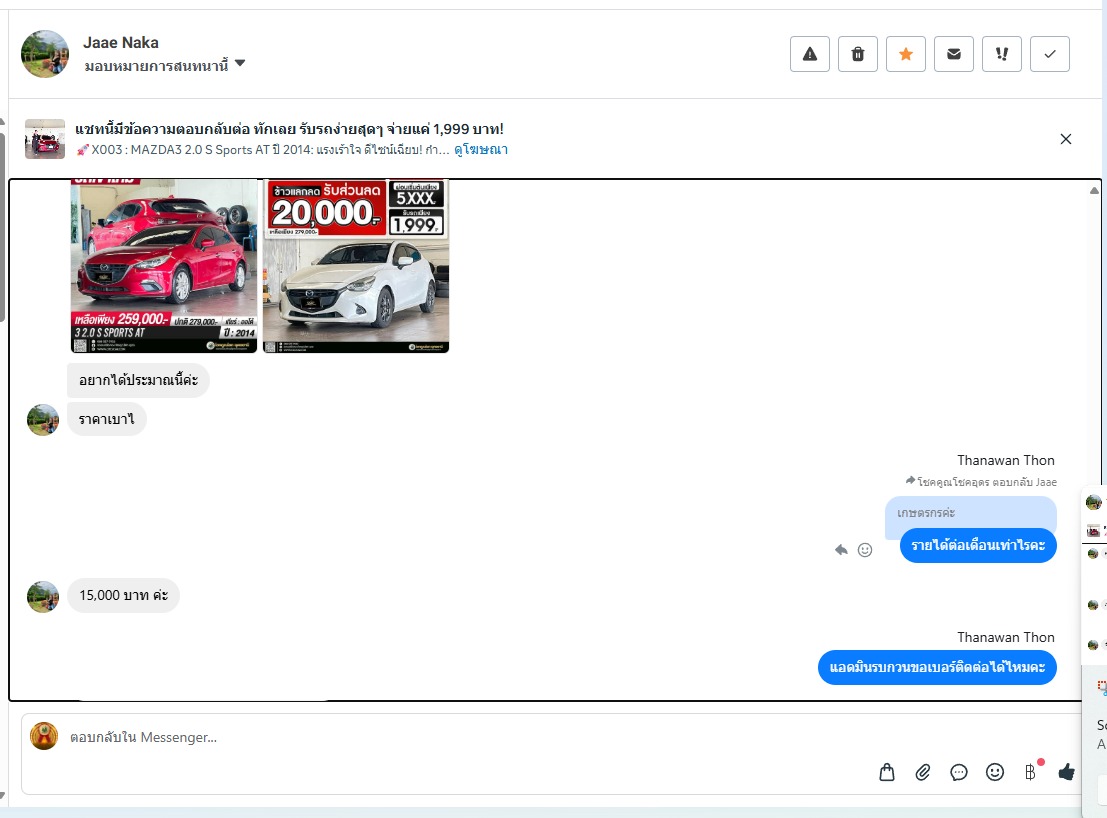The height and width of the screenshot is (818, 1107).
Task: Open the emoji picker in composer
Action: (x=995, y=772)
